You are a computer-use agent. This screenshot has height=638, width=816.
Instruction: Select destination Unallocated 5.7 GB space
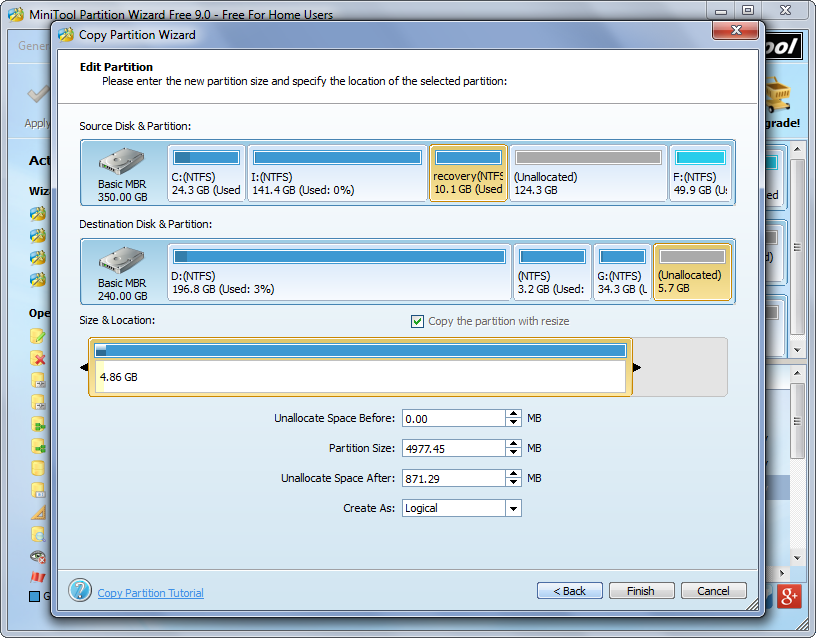click(692, 272)
